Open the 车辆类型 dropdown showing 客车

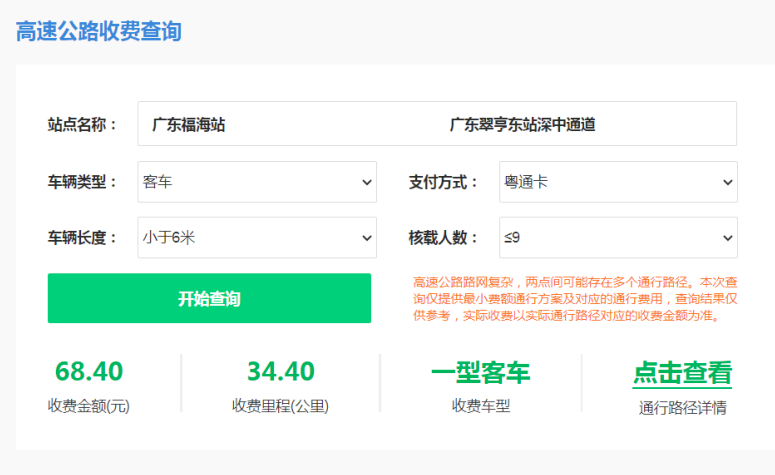257,182
